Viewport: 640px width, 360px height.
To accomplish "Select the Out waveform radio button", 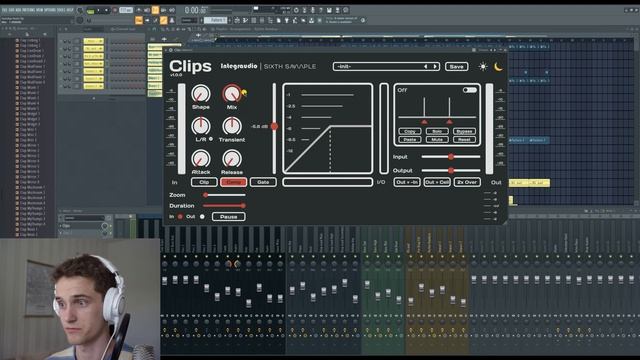I will pyautogui.click(x=202, y=217).
